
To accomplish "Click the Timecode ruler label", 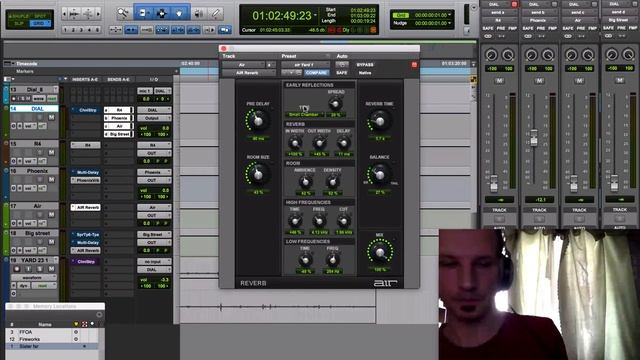I will tap(27, 64).
